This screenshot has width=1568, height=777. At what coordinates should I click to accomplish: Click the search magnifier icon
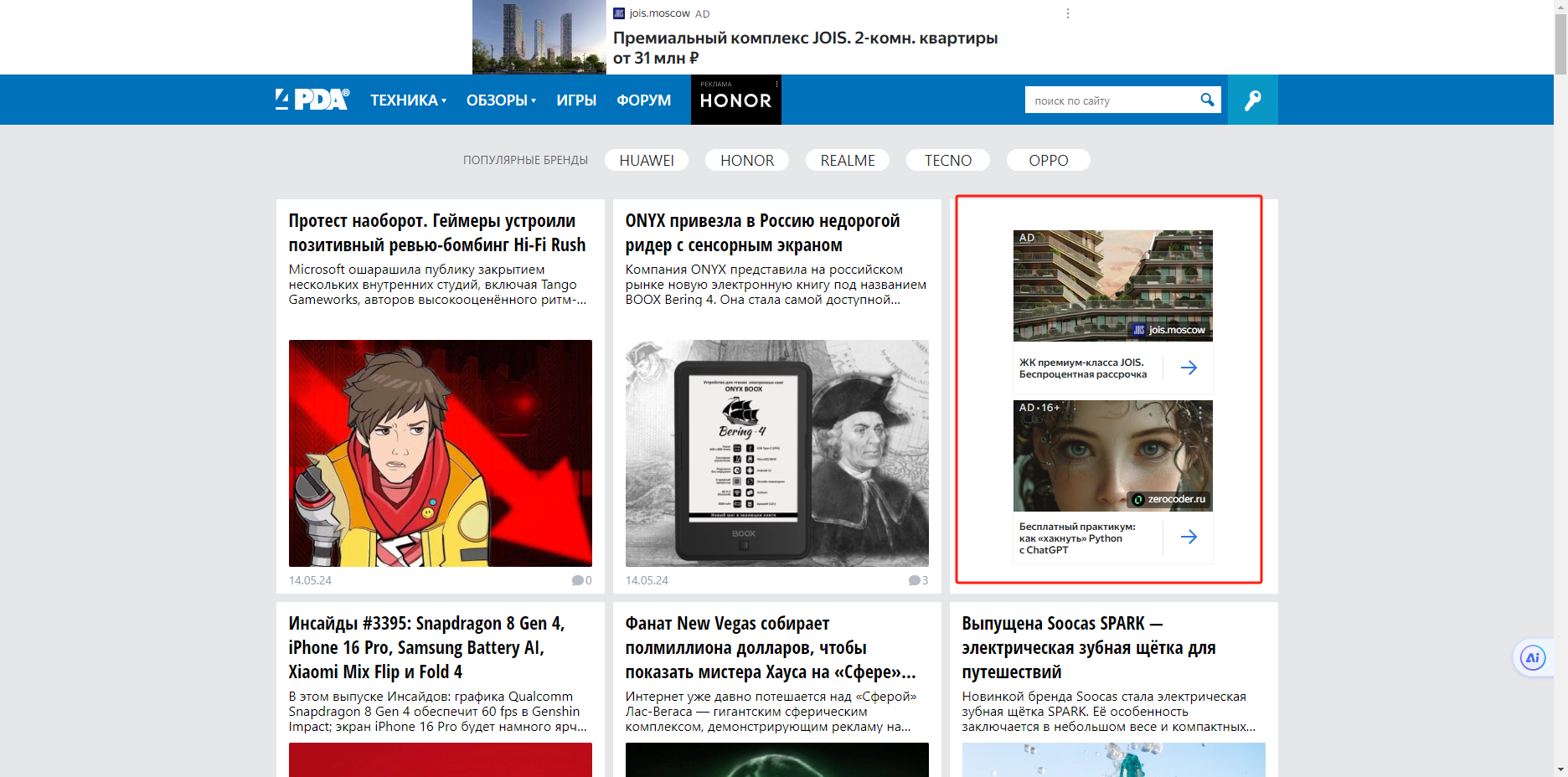click(1207, 100)
